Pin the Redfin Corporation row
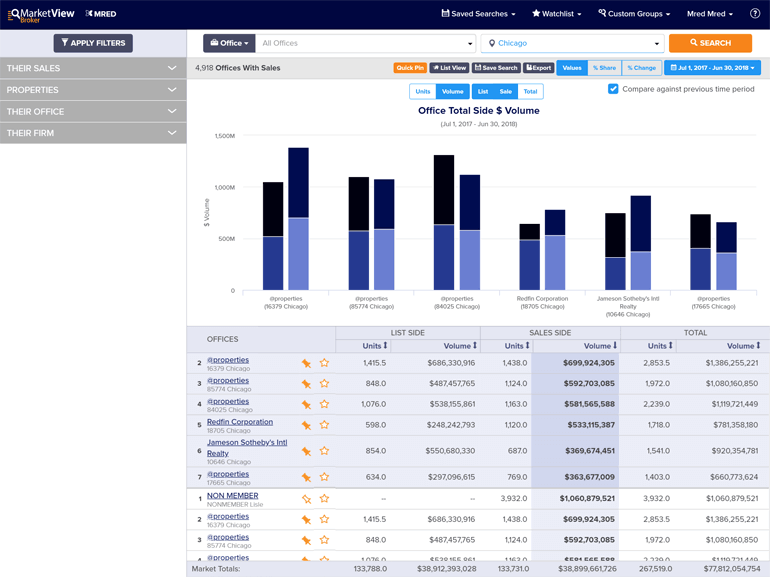 click(x=306, y=425)
